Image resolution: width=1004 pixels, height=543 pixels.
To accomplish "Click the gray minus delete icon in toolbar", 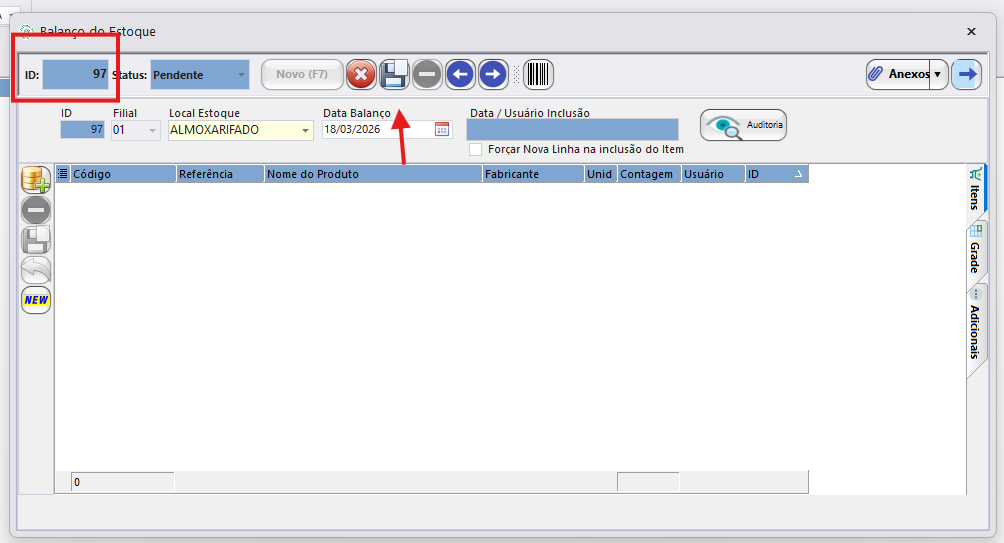I will point(427,75).
